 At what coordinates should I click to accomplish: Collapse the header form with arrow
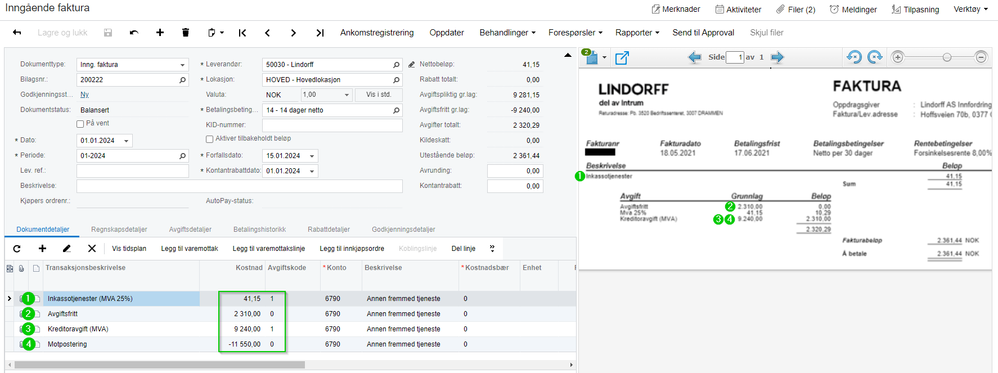tap(568, 56)
